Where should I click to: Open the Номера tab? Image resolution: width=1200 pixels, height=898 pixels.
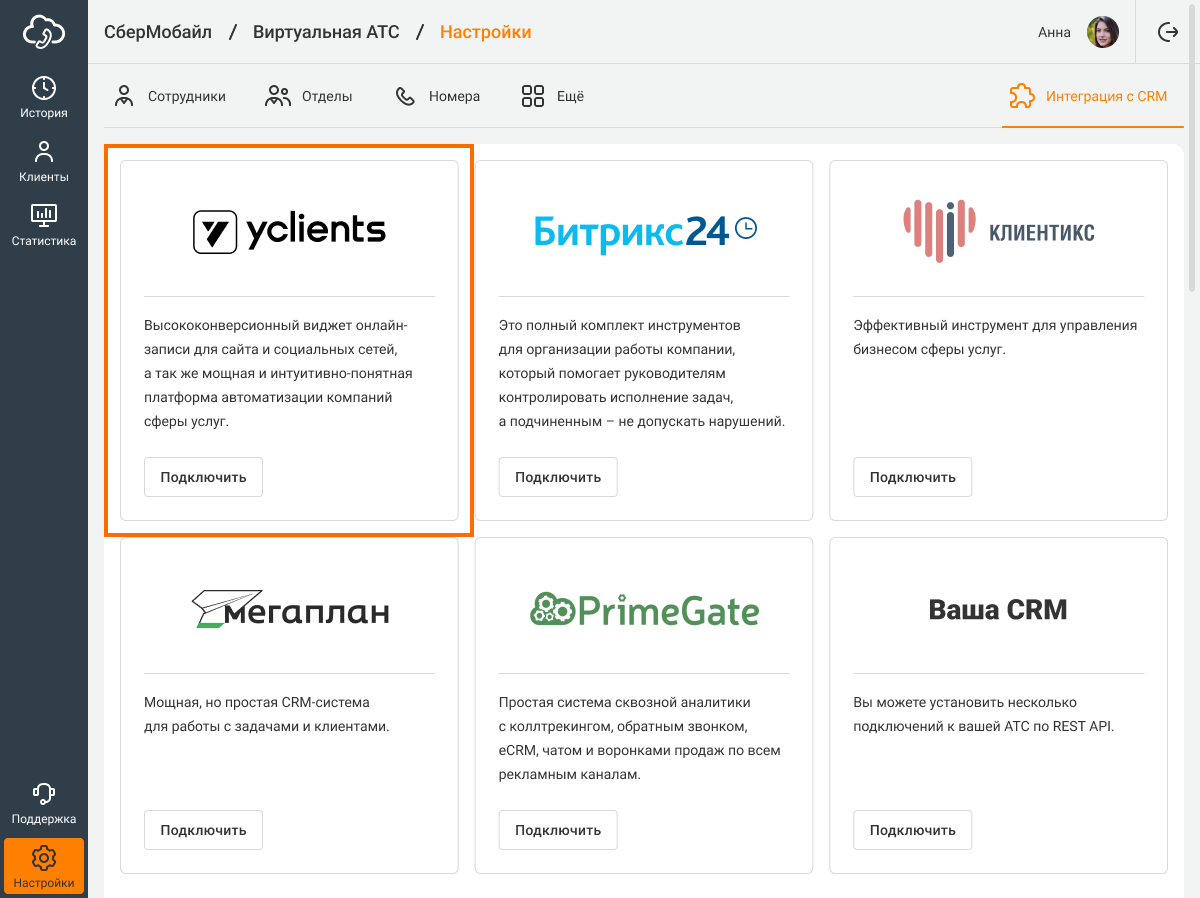click(438, 97)
